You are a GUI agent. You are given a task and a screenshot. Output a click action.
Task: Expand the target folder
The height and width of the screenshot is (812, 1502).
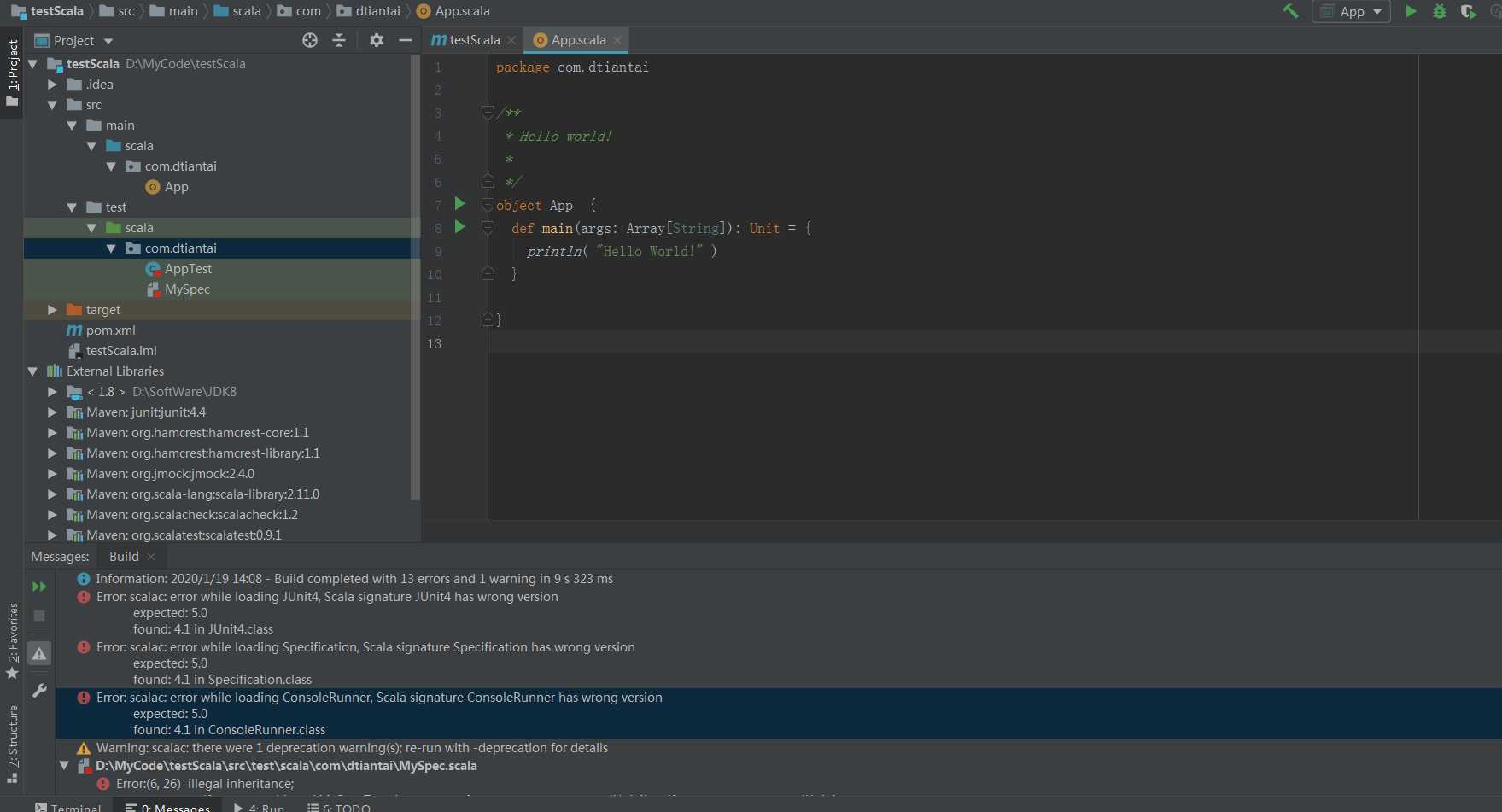pos(52,310)
